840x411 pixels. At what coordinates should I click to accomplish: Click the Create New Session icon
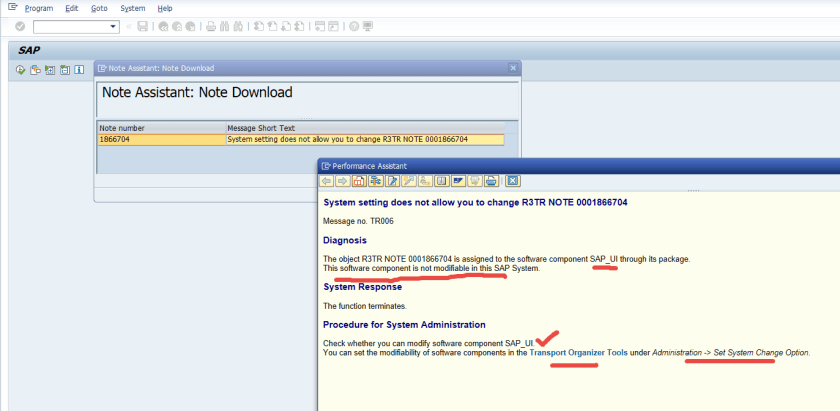pyautogui.click(x=320, y=26)
